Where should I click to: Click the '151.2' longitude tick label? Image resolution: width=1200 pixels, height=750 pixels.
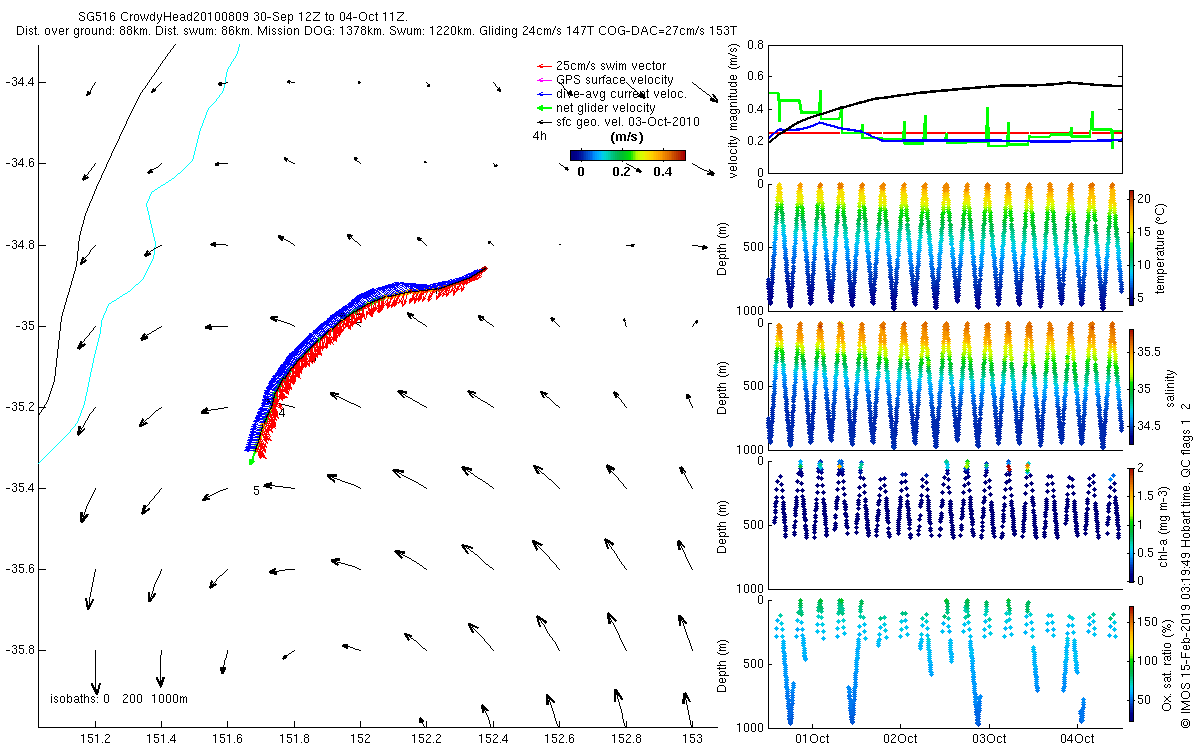(96, 739)
